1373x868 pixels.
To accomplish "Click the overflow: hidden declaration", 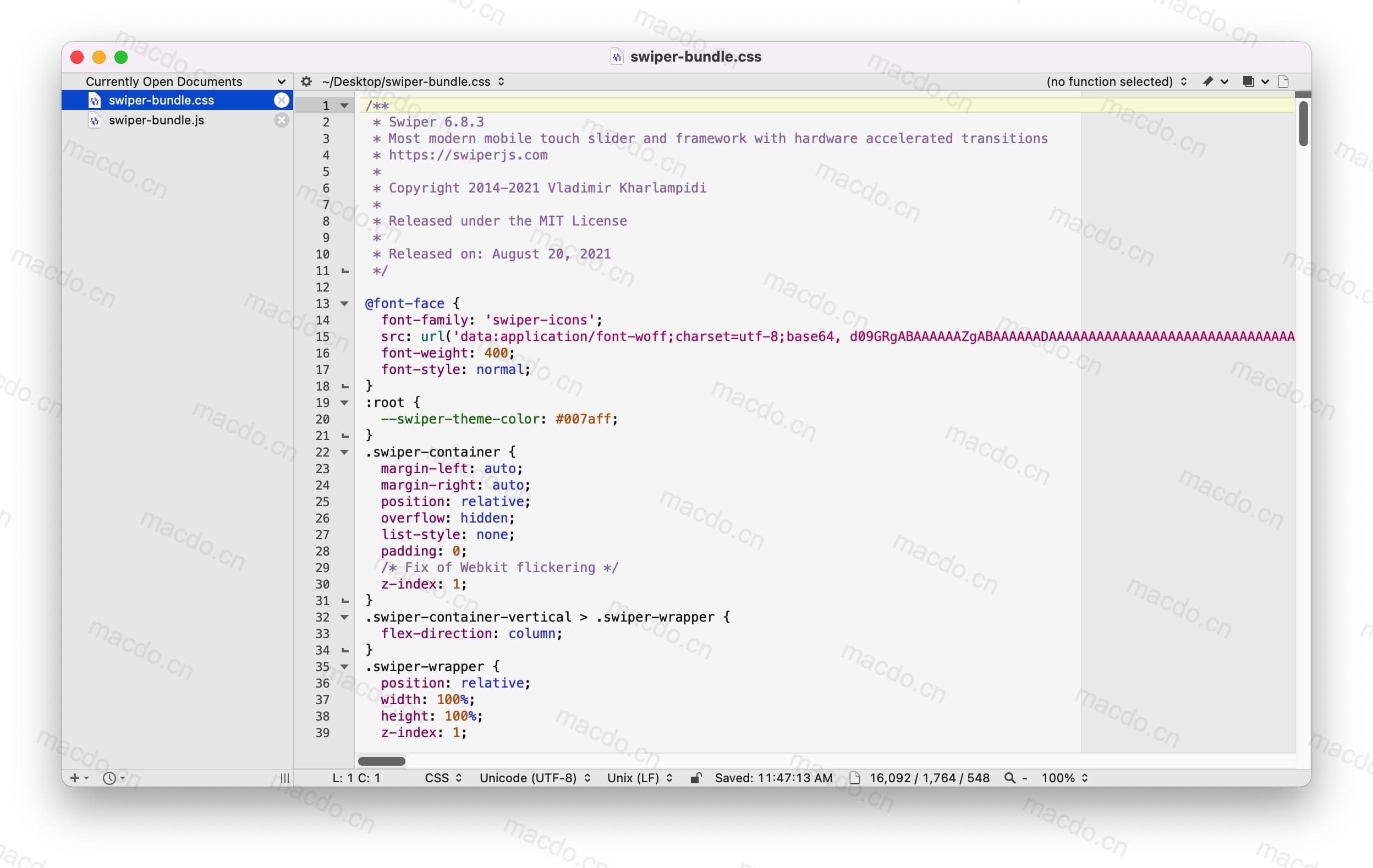I will (448, 518).
